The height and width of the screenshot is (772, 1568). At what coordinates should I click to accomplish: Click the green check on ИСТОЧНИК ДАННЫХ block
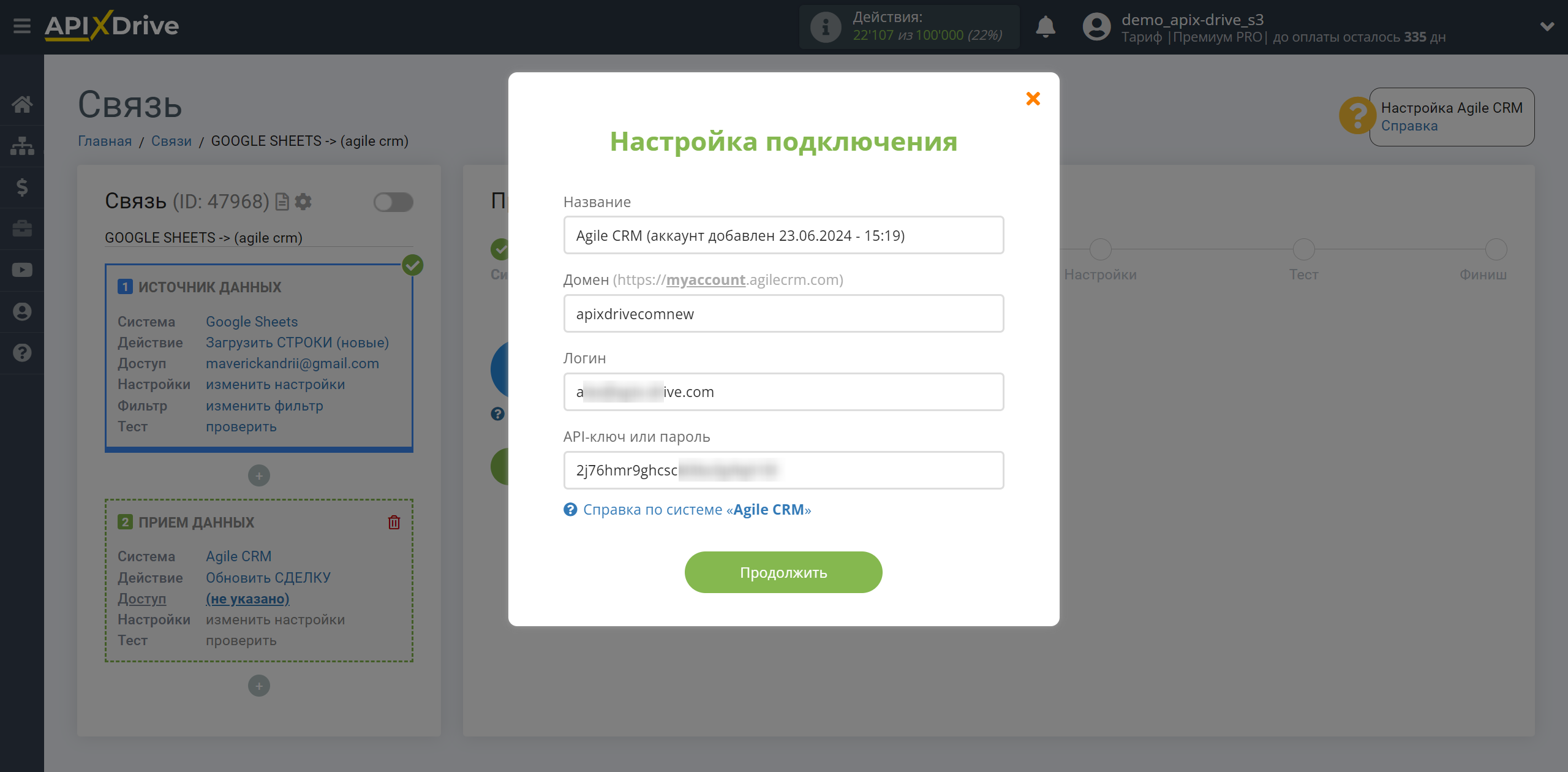point(413,265)
